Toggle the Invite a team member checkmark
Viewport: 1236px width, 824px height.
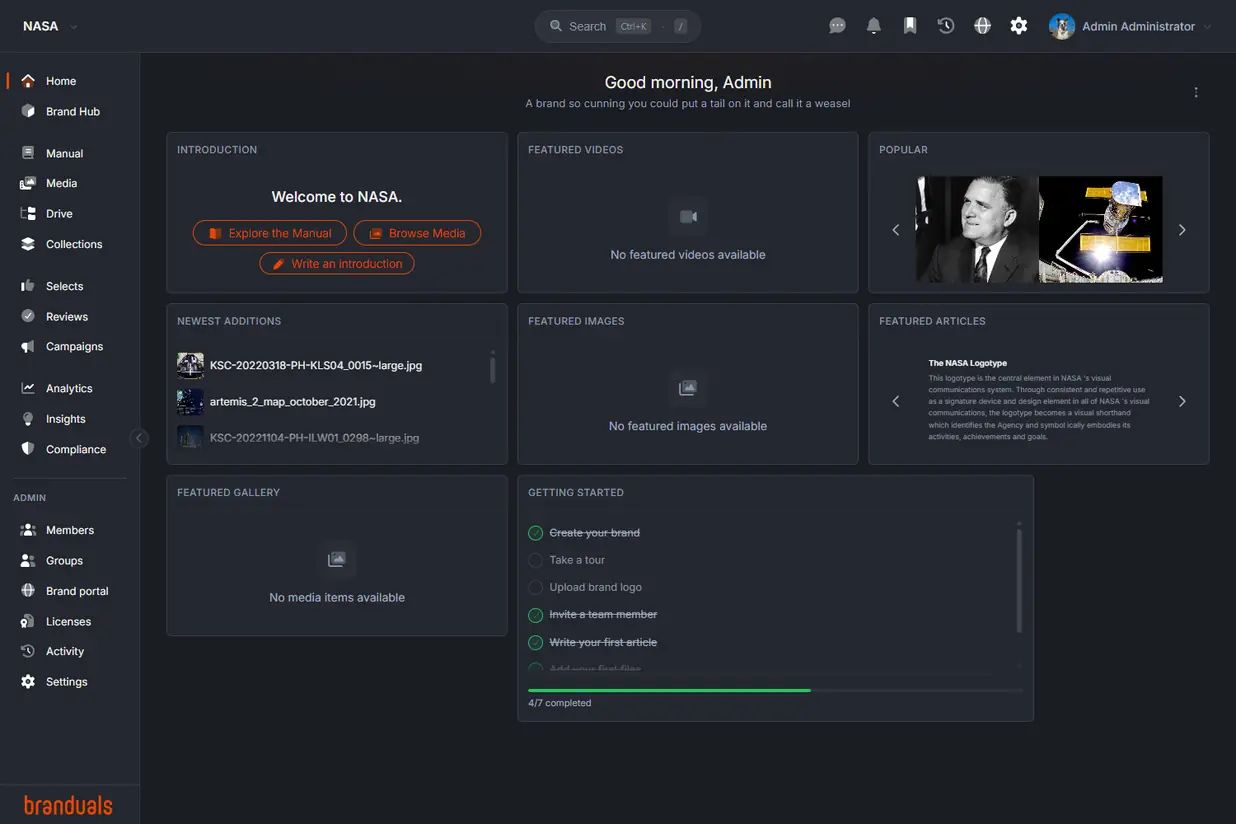(536, 615)
